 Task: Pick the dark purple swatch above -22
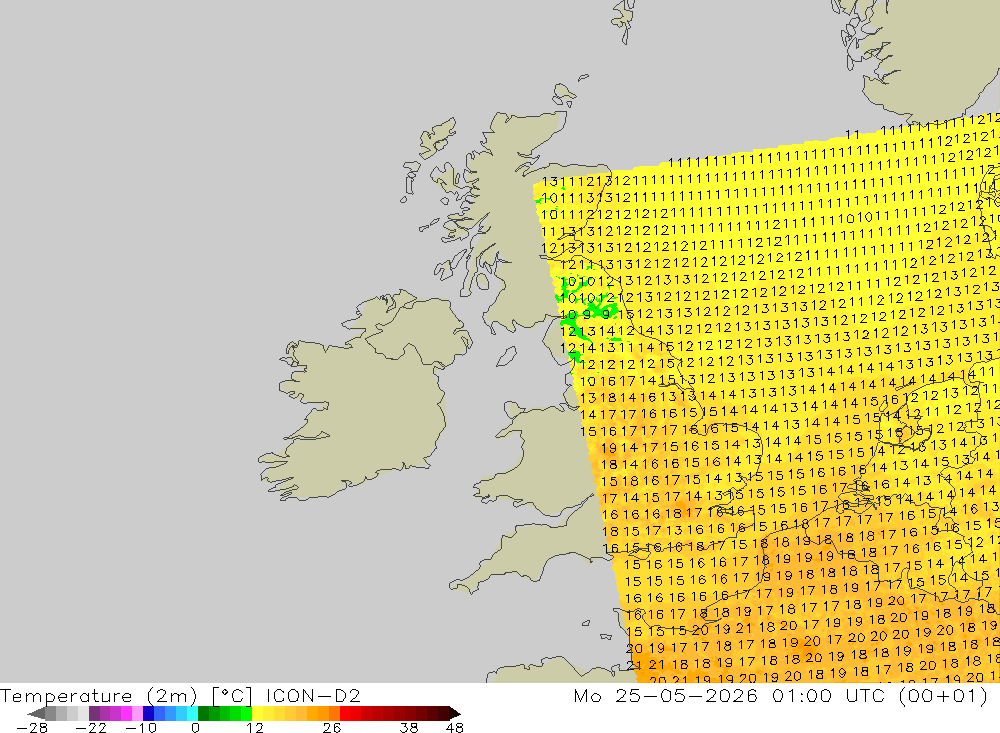coord(94,713)
